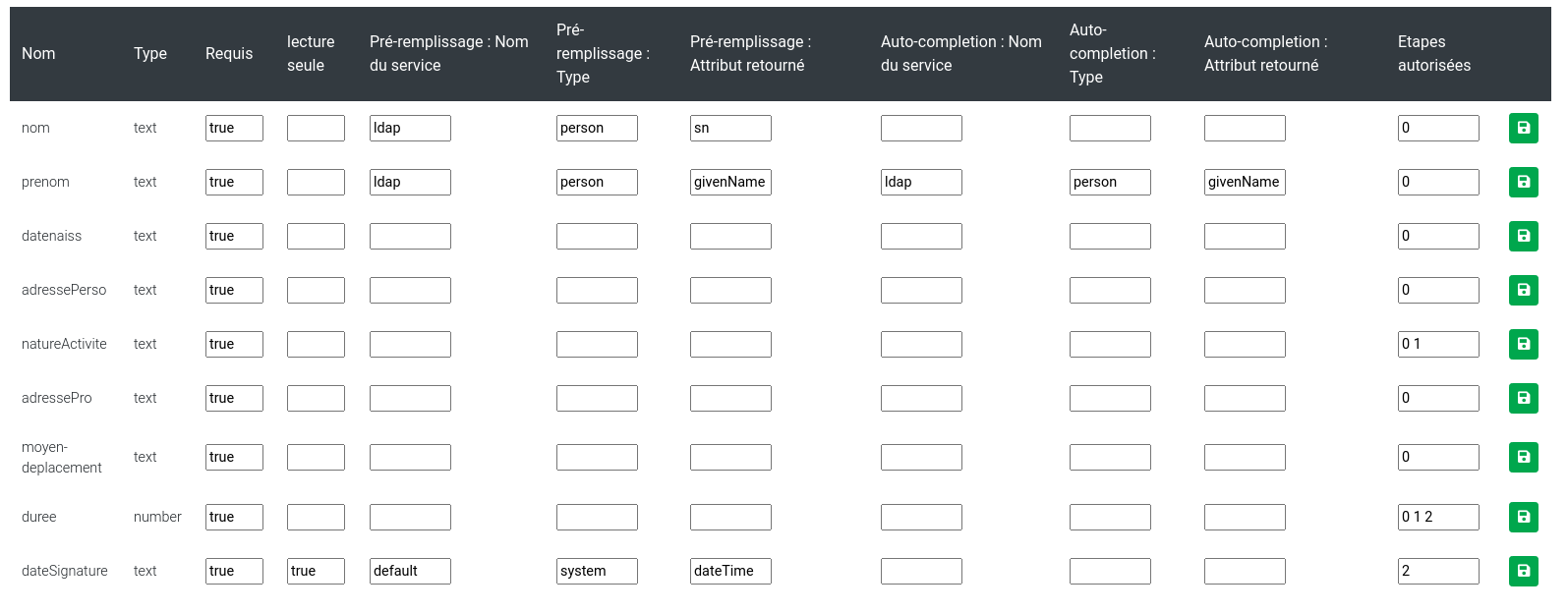Save the dateSignature row
1568x613 pixels.
point(1523,571)
